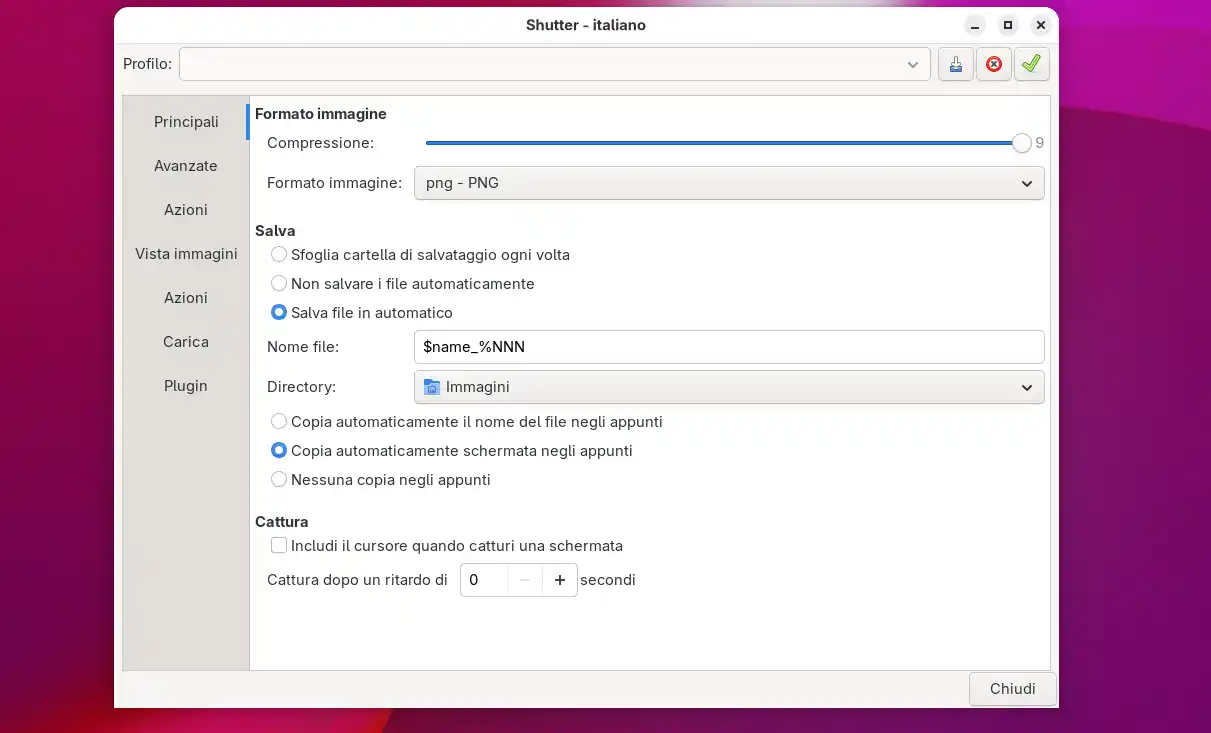Open the Plugin tab
Image resolution: width=1211 pixels, height=733 pixels.
pos(186,386)
